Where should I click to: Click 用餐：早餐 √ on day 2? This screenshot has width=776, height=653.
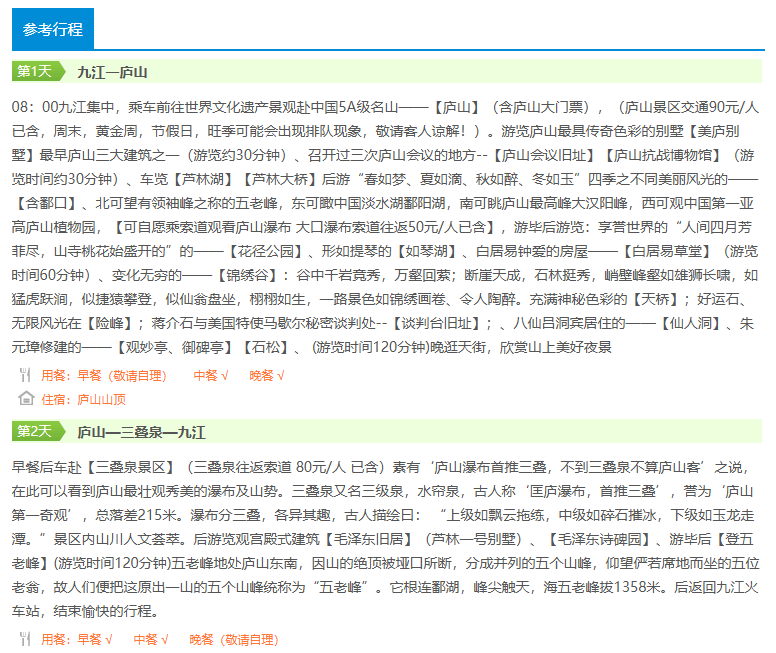77,640
